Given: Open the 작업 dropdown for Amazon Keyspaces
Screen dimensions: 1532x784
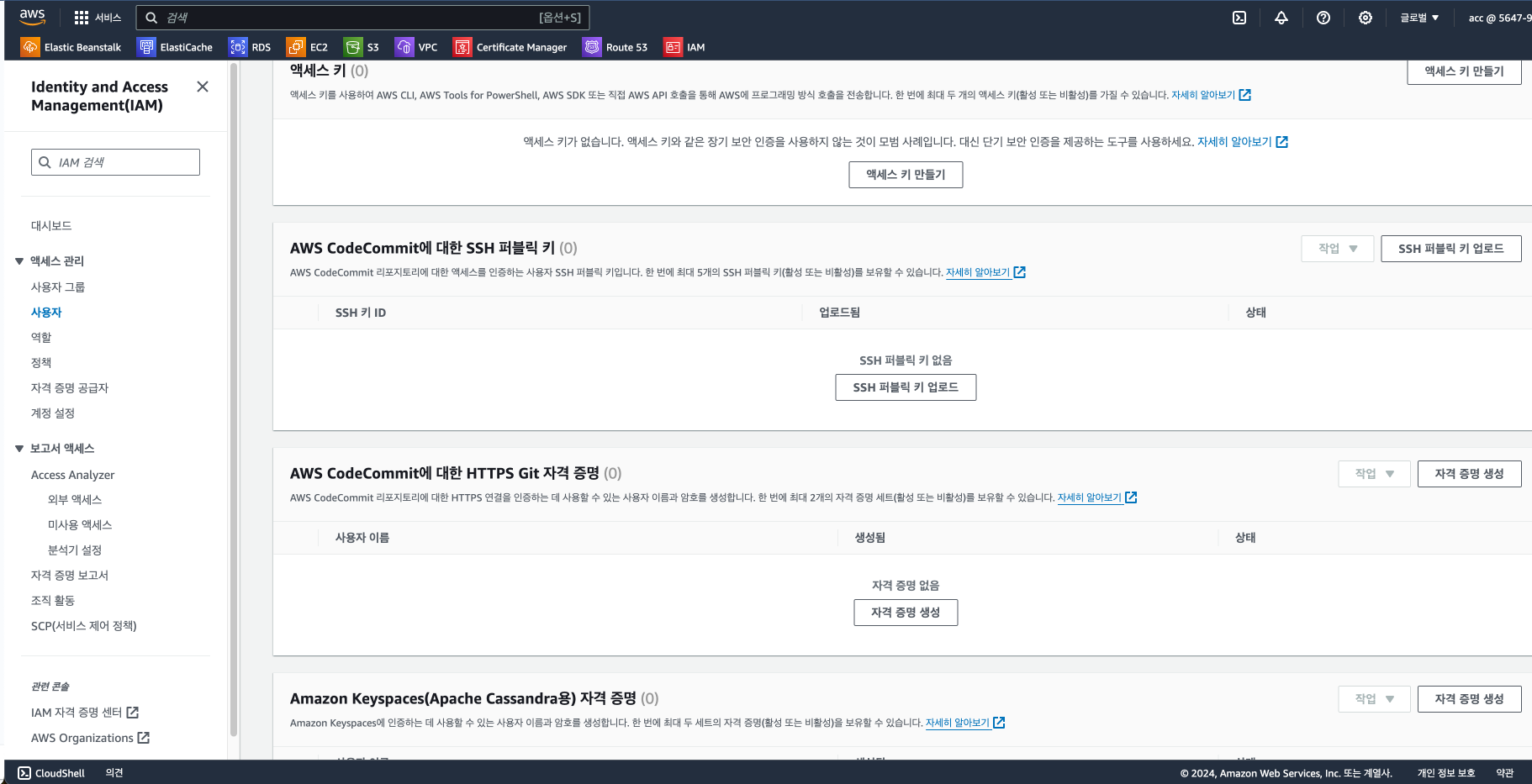Looking at the screenshot, I should (x=1375, y=699).
